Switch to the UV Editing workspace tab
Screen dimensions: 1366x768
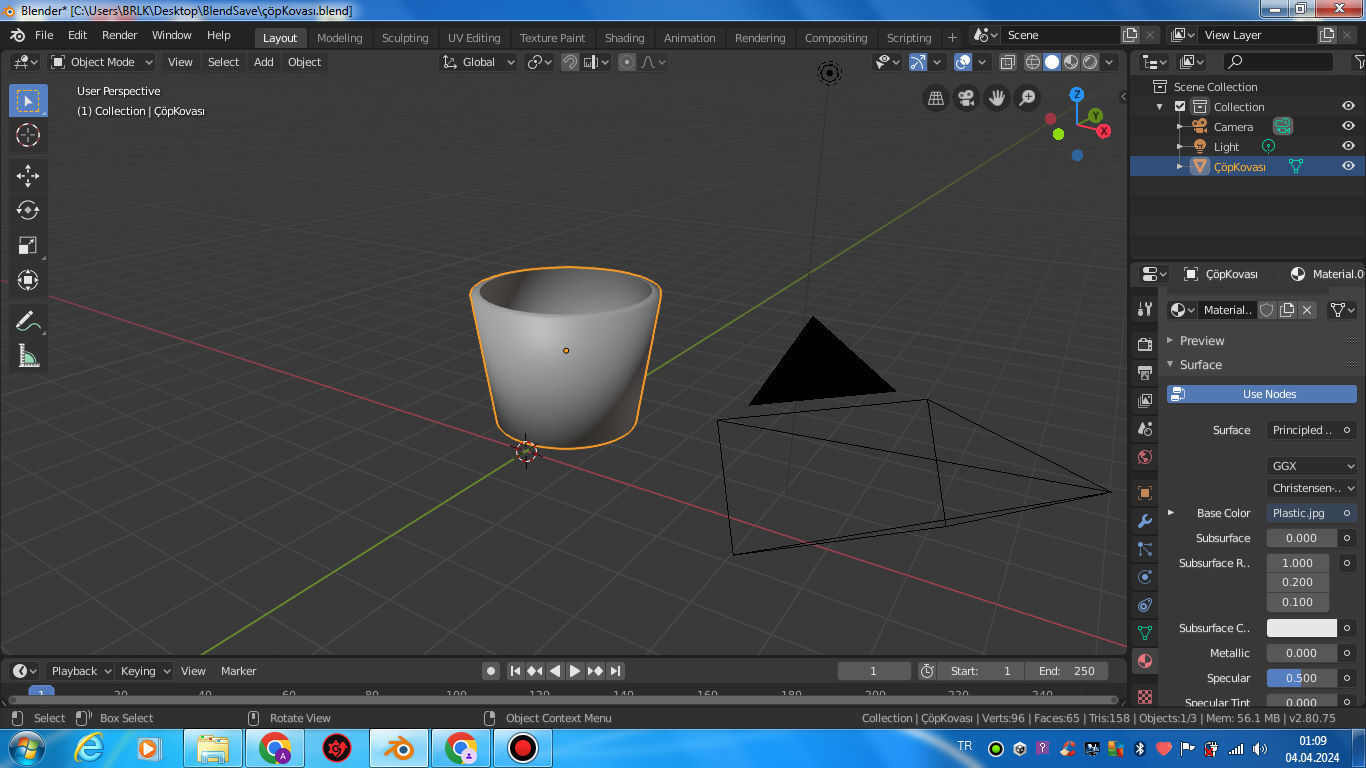click(x=474, y=38)
